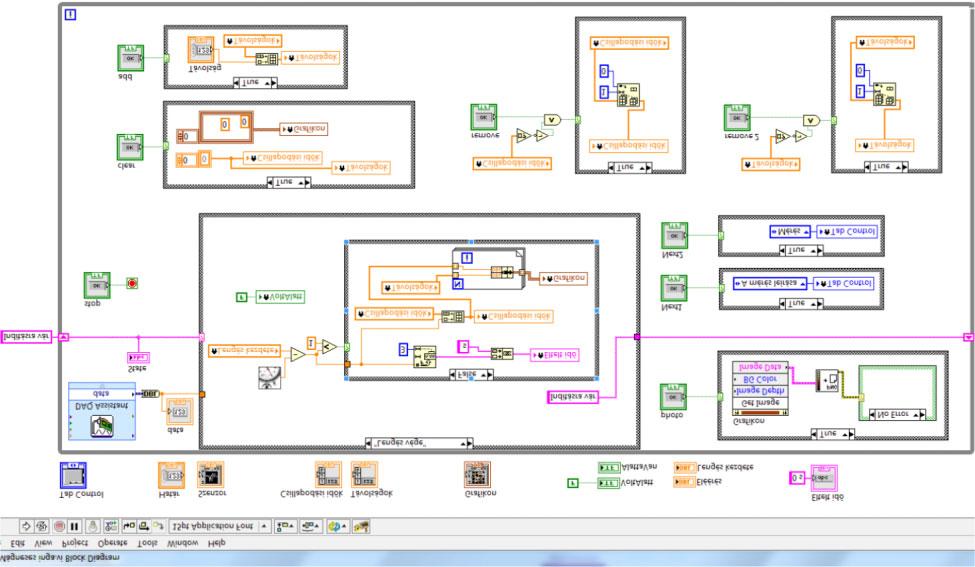Screen dimensions: 975x567
Task: Select the Grafikon graph terminal
Action: 477,475
